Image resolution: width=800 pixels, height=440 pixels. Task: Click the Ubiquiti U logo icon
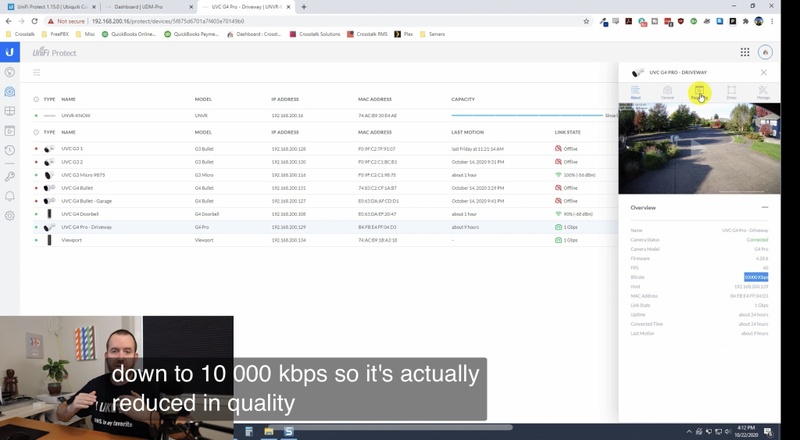tap(10, 52)
